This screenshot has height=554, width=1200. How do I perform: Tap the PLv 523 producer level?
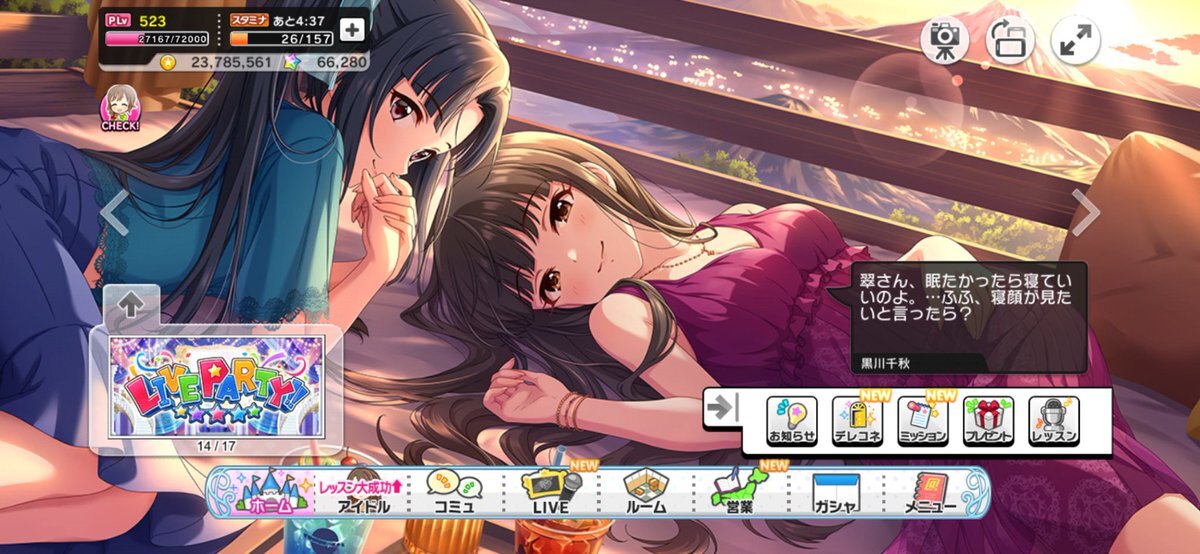pyautogui.click(x=137, y=19)
